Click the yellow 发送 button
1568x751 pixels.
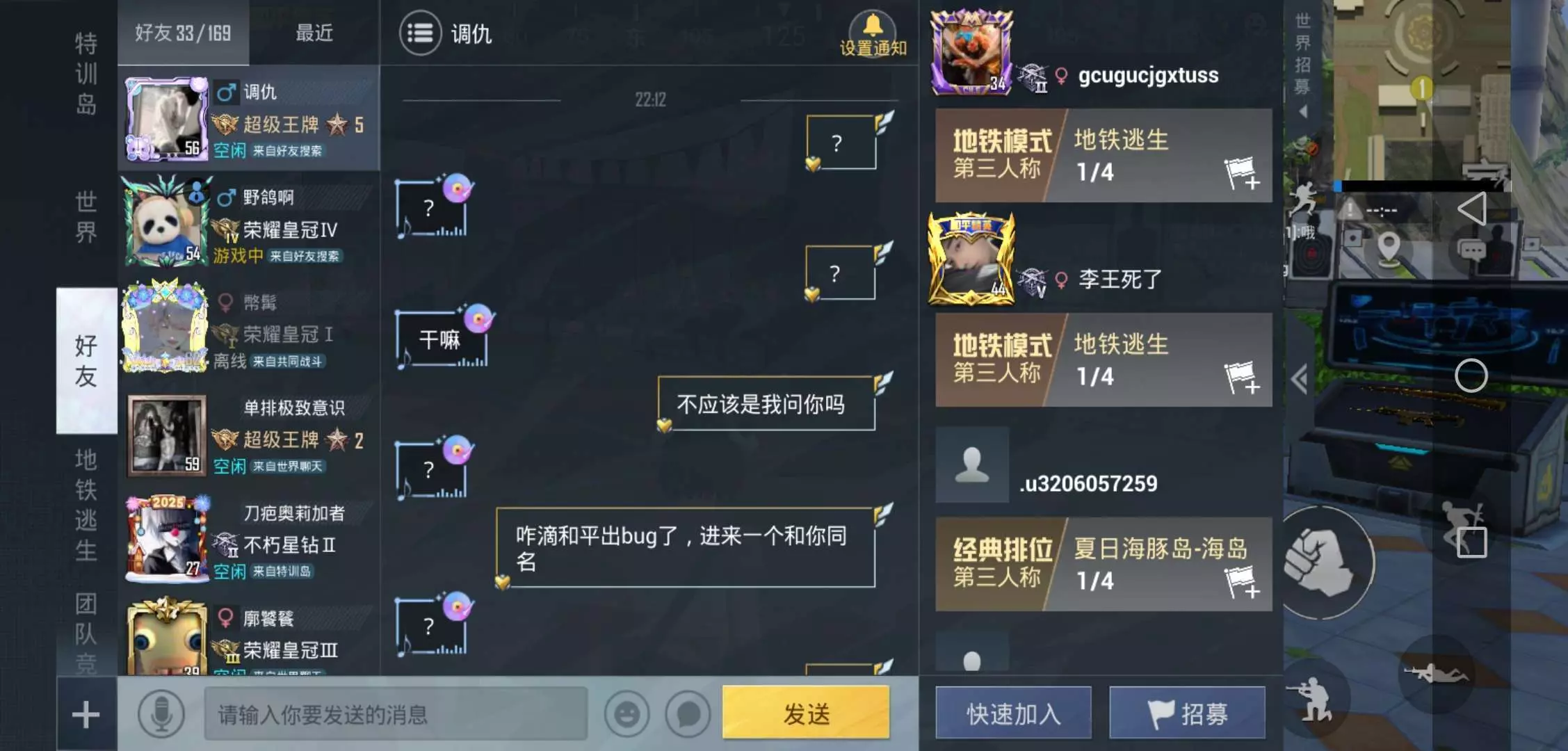(806, 713)
